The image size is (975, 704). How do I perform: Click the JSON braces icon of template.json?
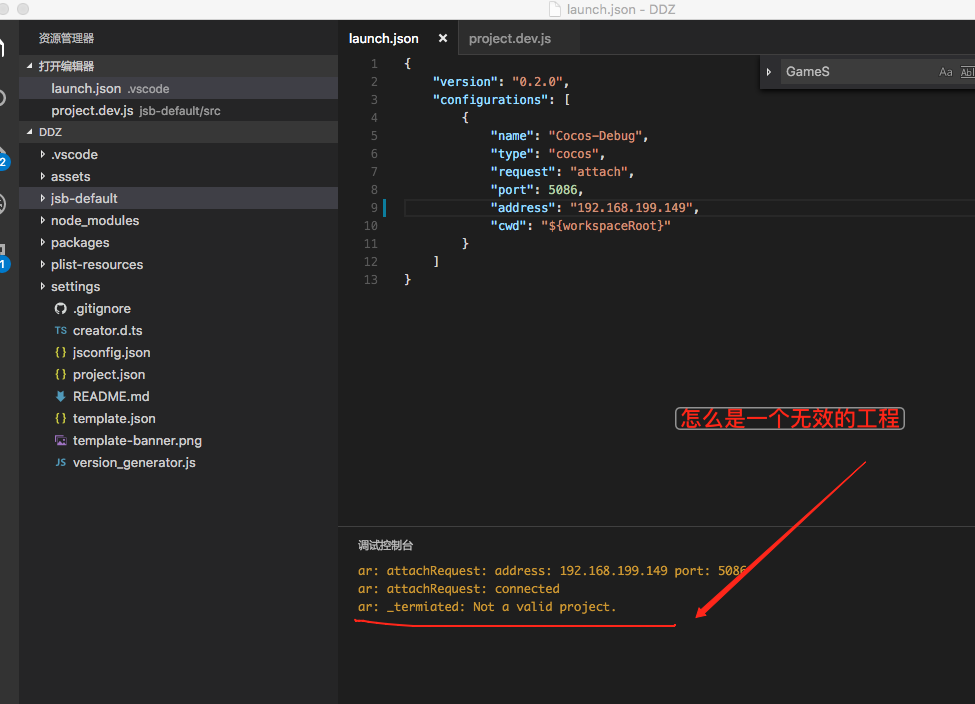(x=60, y=419)
